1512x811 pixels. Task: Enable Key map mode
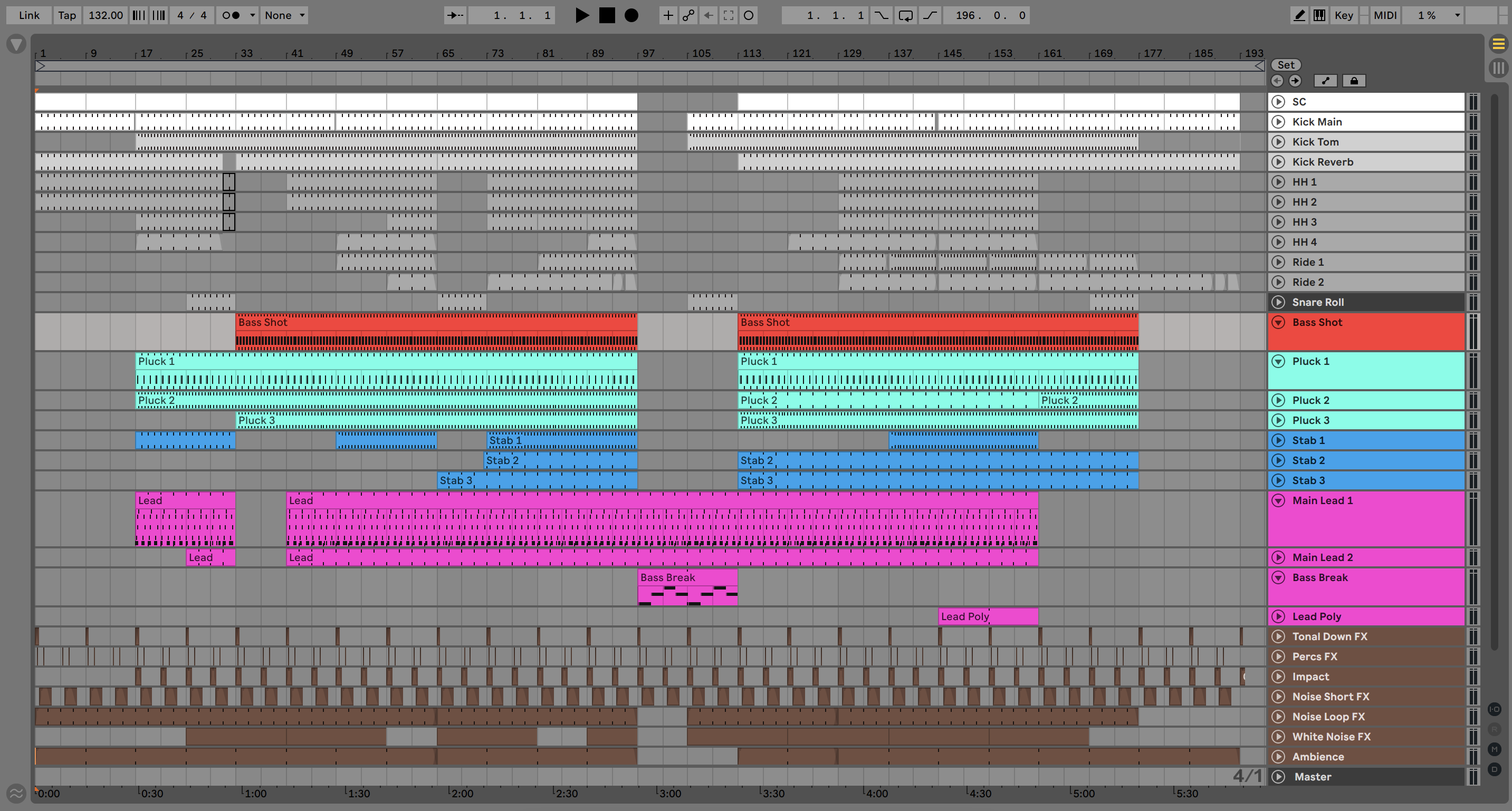[x=1344, y=15]
